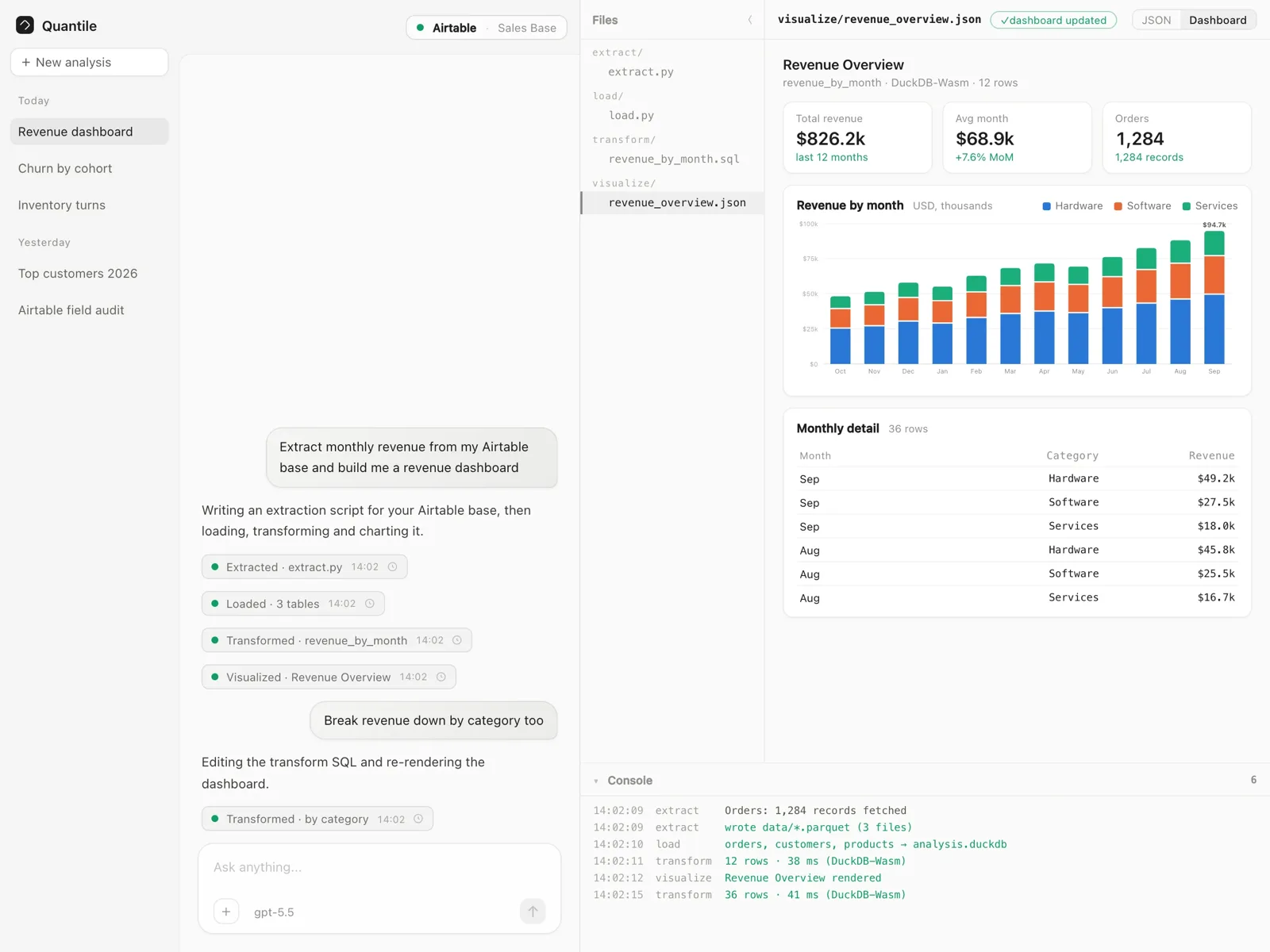The width and height of the screenshot is (1270, 952).
Task: Click clock icon on Transformed by category step
Action: [418, 819]
